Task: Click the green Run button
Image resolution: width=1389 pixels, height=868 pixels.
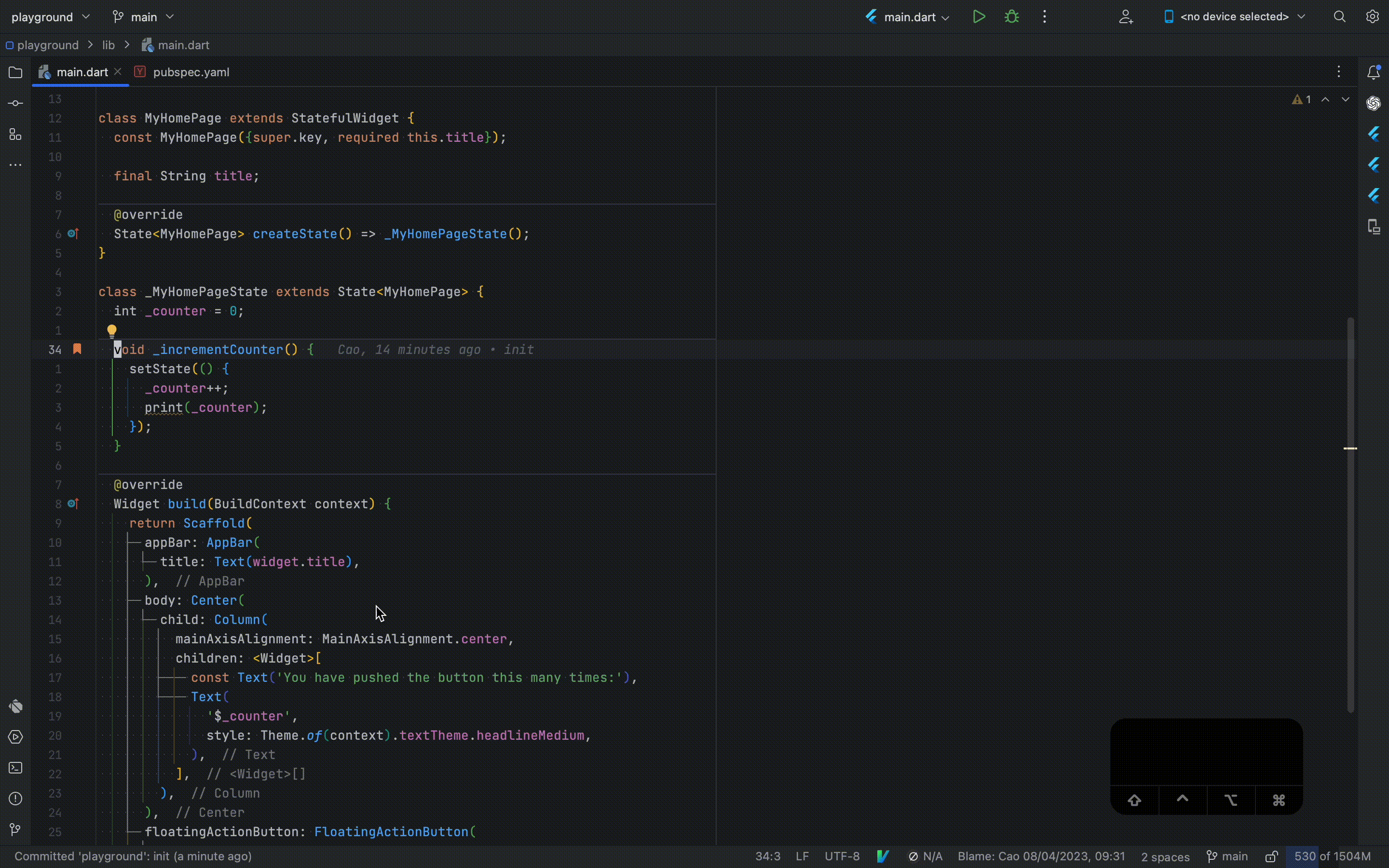Action: pyautogui.click(x=979, y=17)
